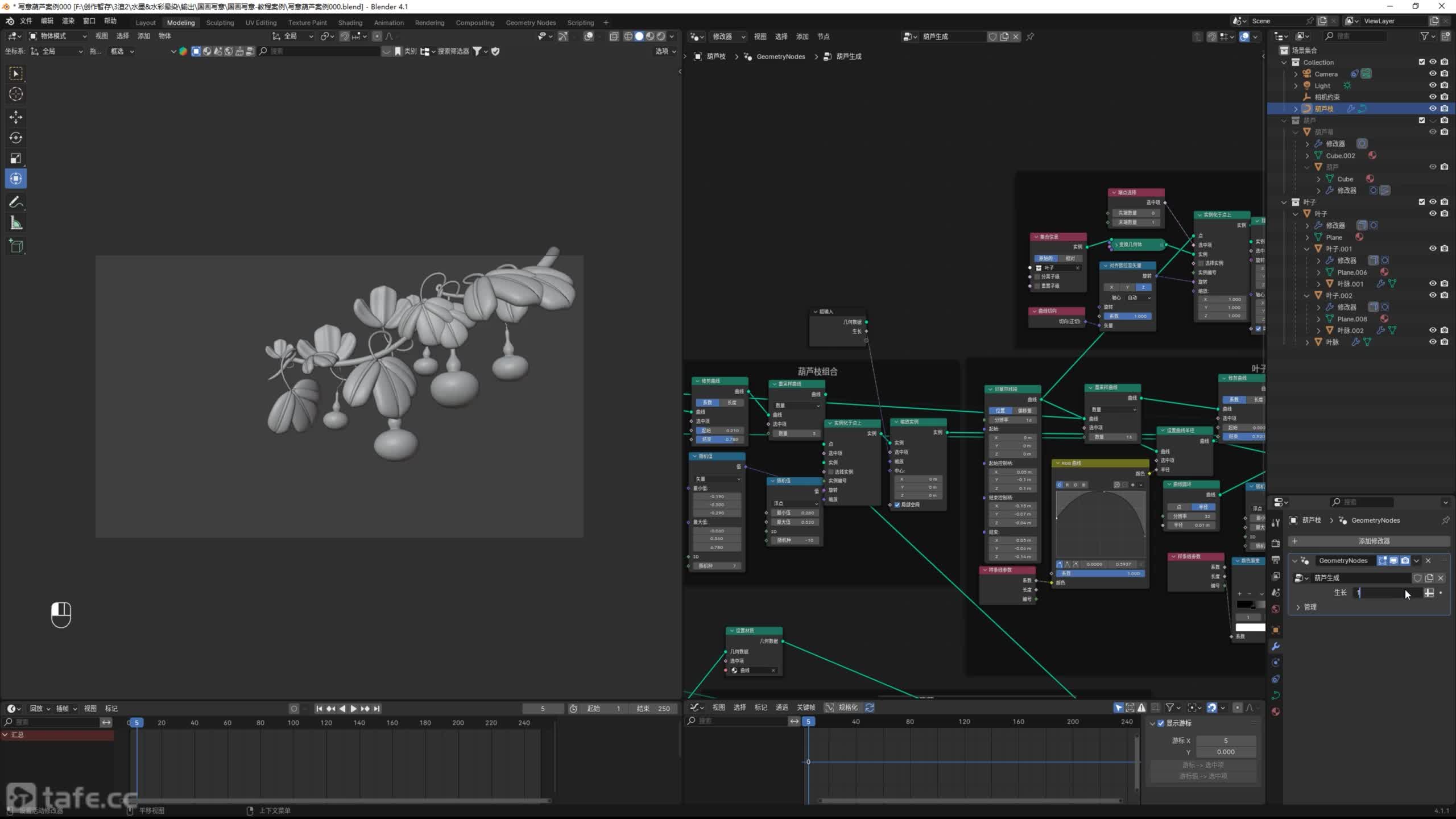Click the 添加修改器 button

[1374, 541]
